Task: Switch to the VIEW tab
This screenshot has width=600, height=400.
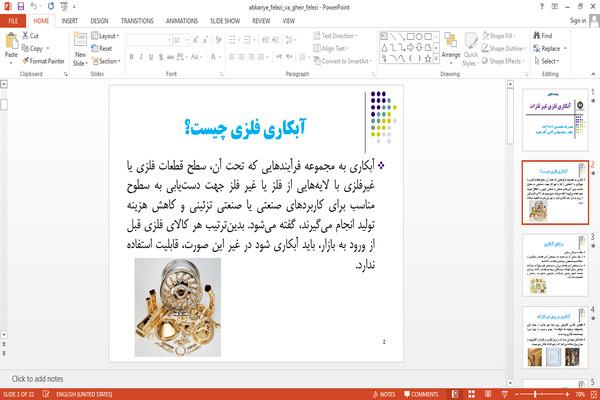Action: click(x=289, y=21)
